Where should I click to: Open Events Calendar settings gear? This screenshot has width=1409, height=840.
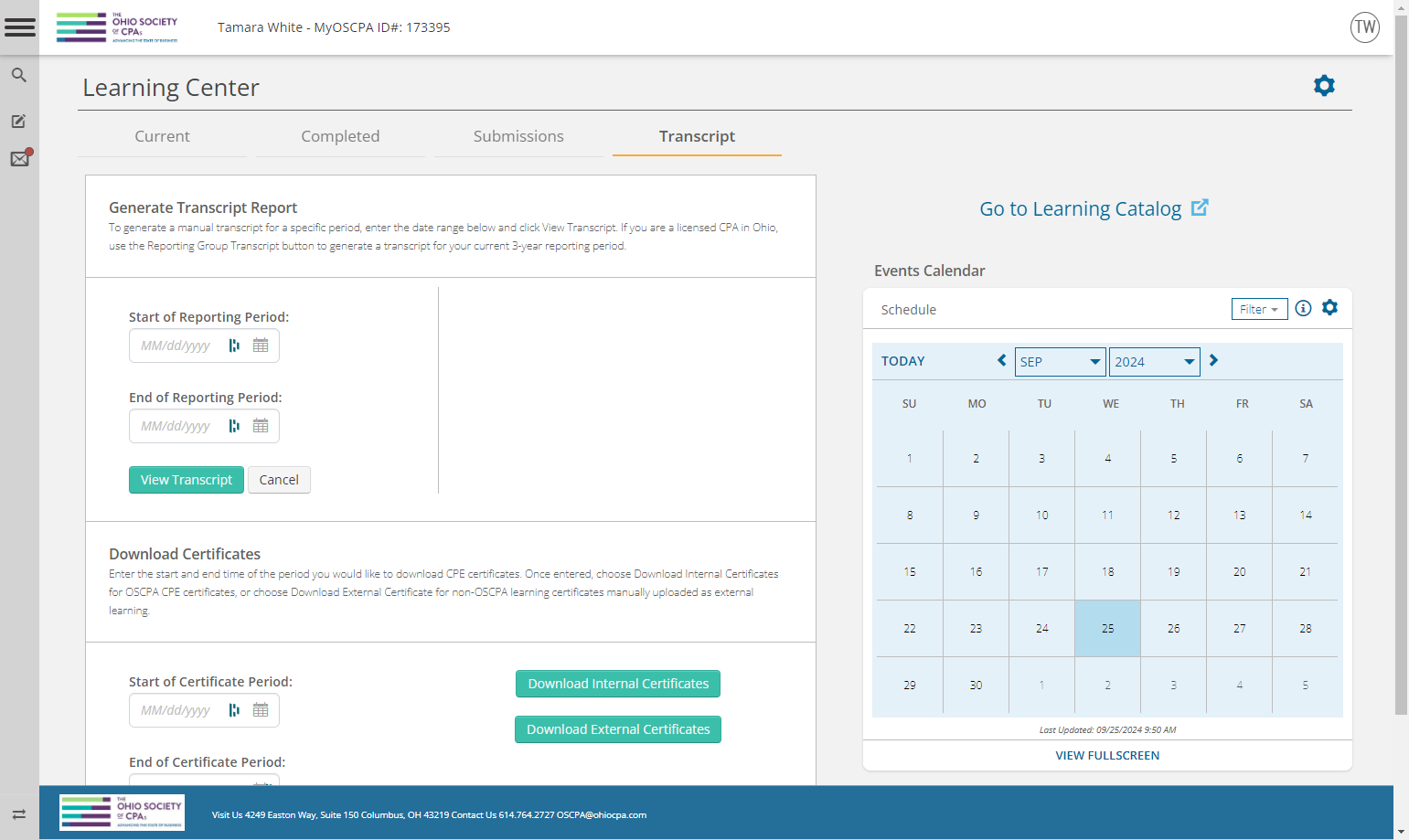(x=1329, y=308)
